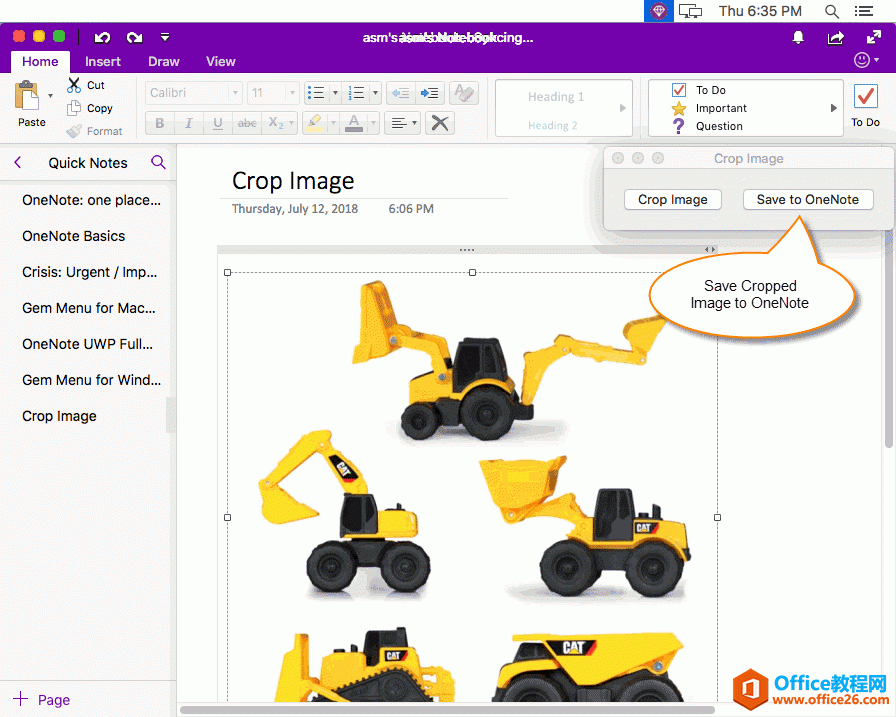Open the font color picker

(x=374, y=122)
